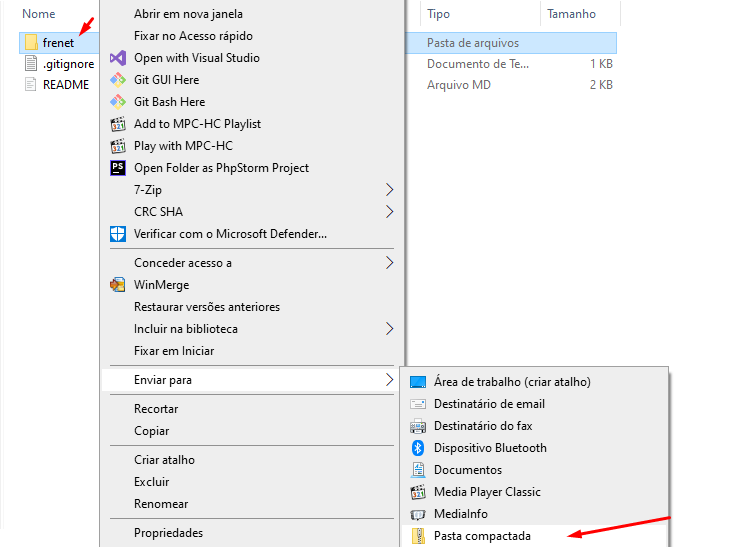Click the Microsoft Defender shield icon
This screenshot has width=729, height=547.
point(117,234)
